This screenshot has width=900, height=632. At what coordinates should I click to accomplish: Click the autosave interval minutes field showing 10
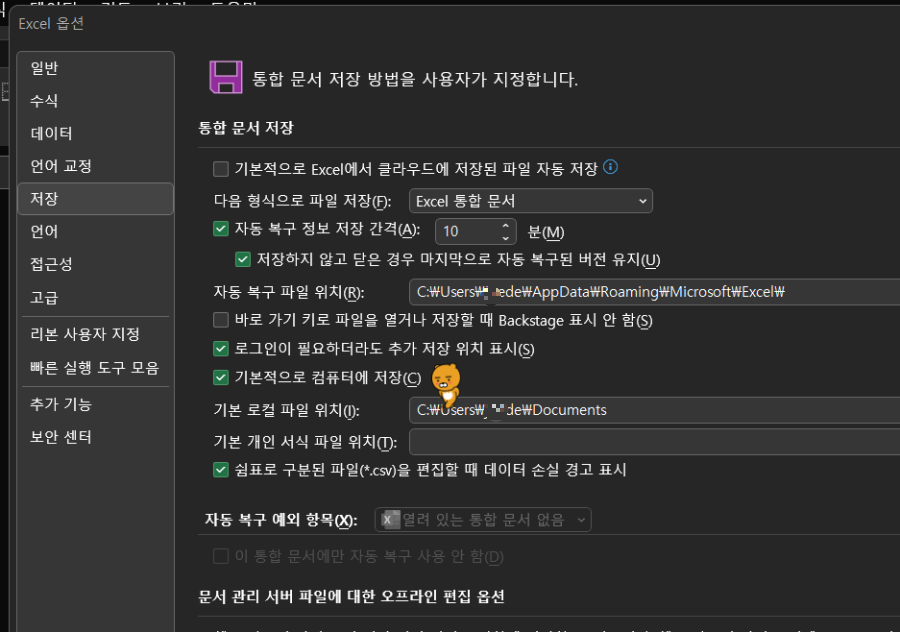point(467,231)
